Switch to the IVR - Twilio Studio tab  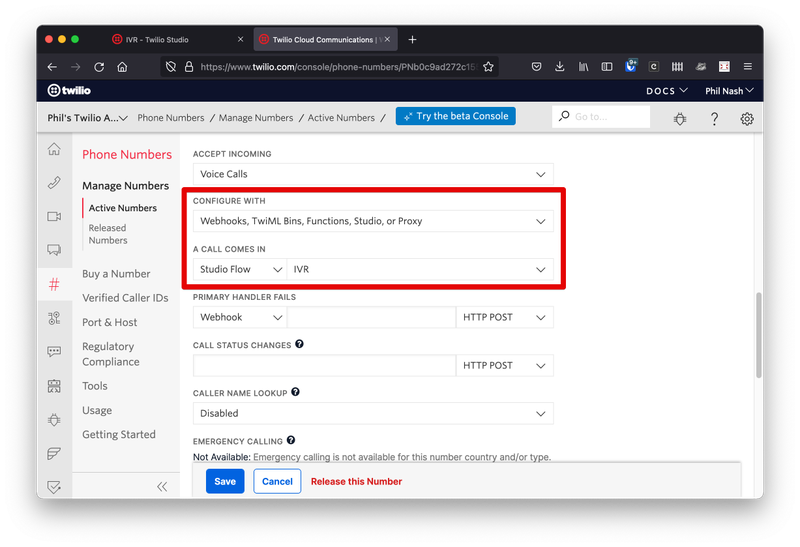178,39
